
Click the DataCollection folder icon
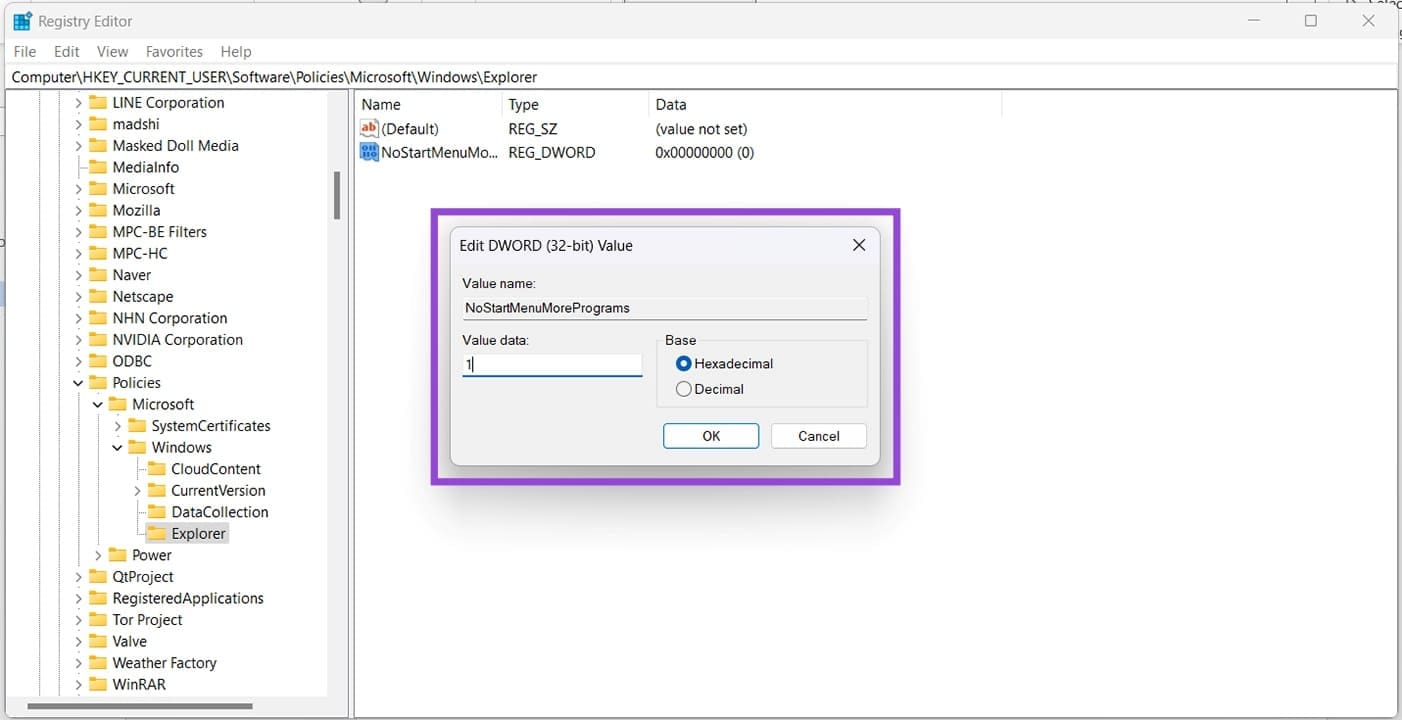159,512
